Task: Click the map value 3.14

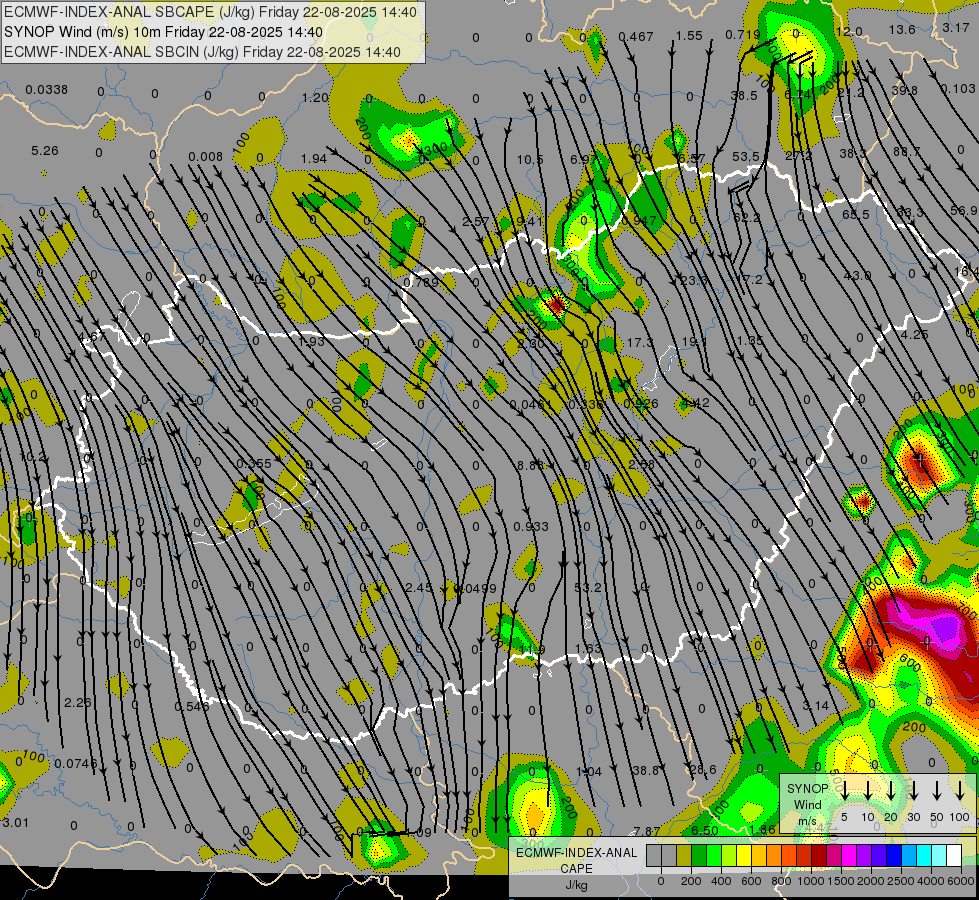Action: pyautogui.click(x=815, y=706)
